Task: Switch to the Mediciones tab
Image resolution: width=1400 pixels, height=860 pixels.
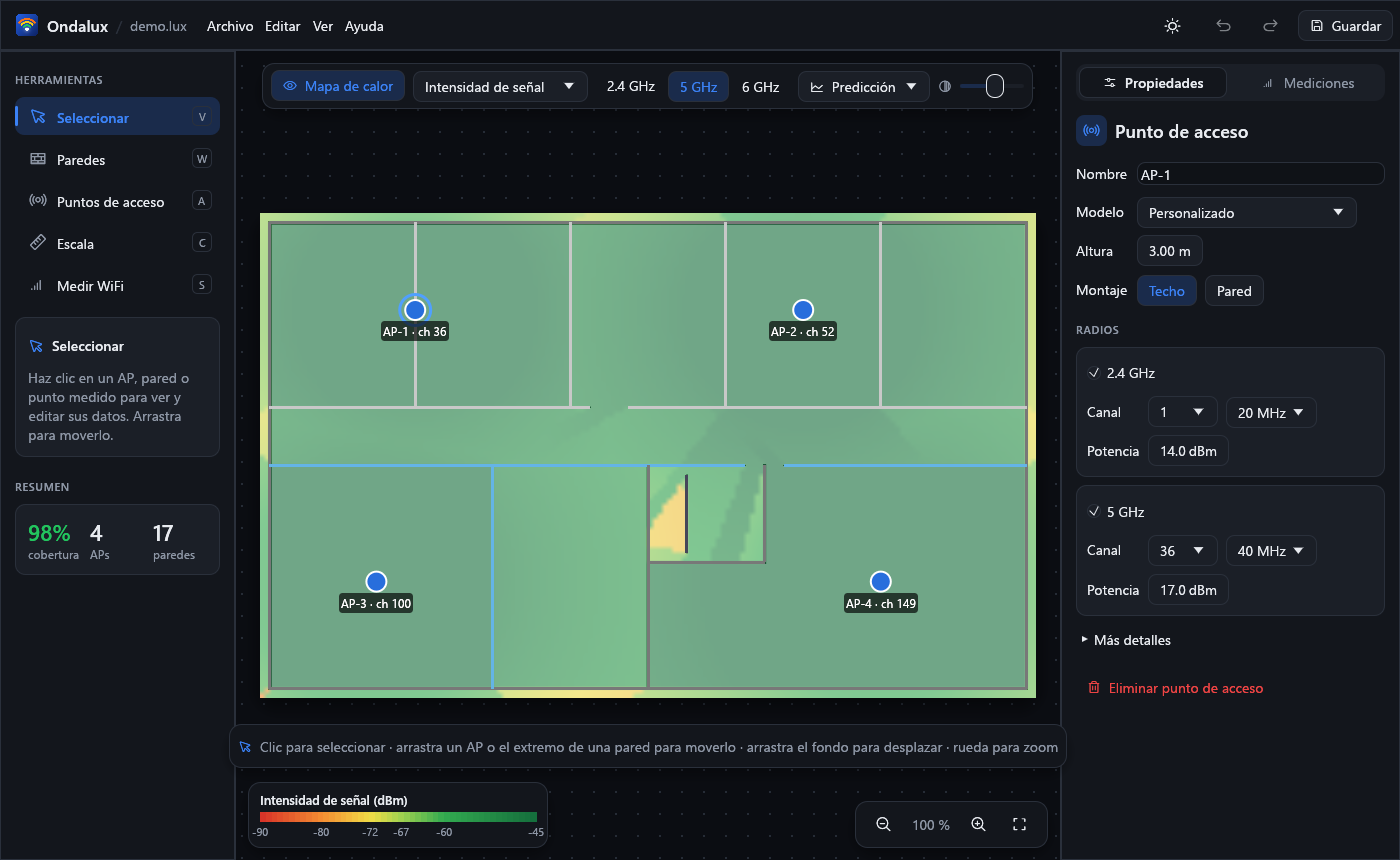Action: (x=1308, y=84)
